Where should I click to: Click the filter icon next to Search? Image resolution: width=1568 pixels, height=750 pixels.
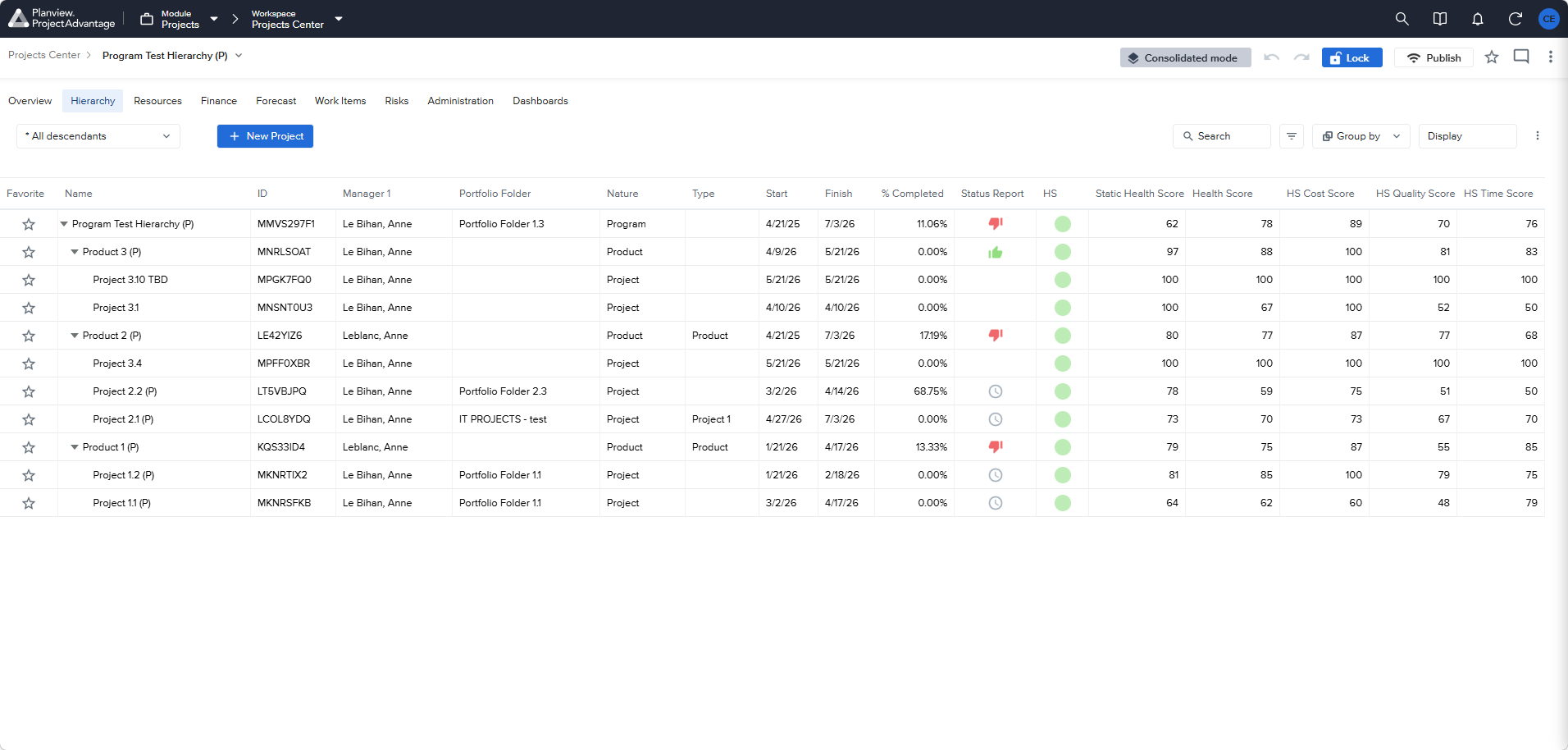[1292, 136]
